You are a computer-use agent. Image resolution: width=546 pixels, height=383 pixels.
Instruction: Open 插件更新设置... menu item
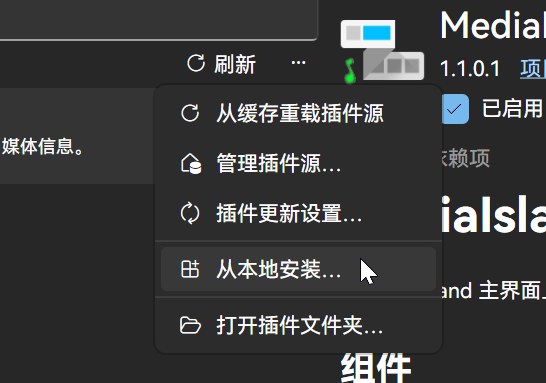coord(298,213)
